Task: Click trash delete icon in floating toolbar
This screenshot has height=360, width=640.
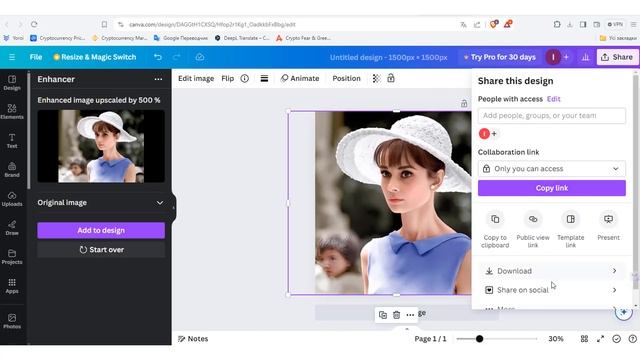Action: [x=396, y=315]
